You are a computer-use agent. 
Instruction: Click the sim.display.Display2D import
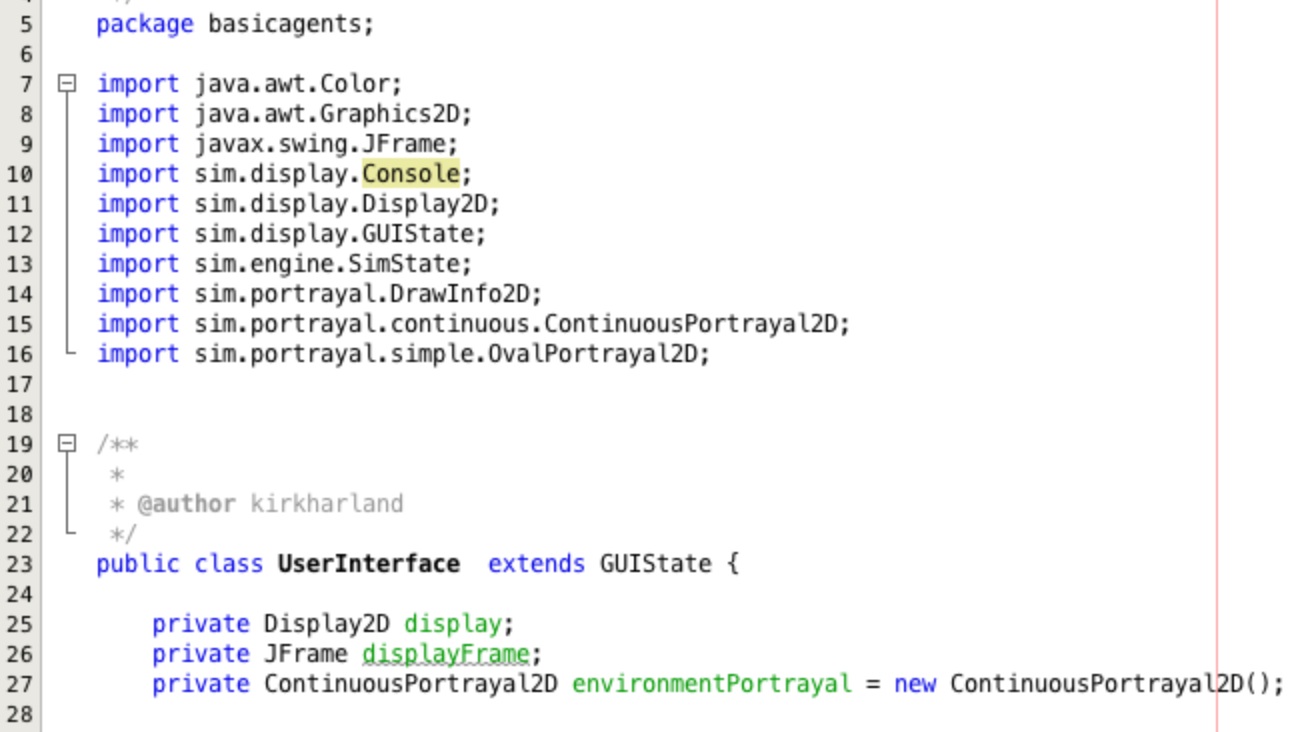coord(299,204)
